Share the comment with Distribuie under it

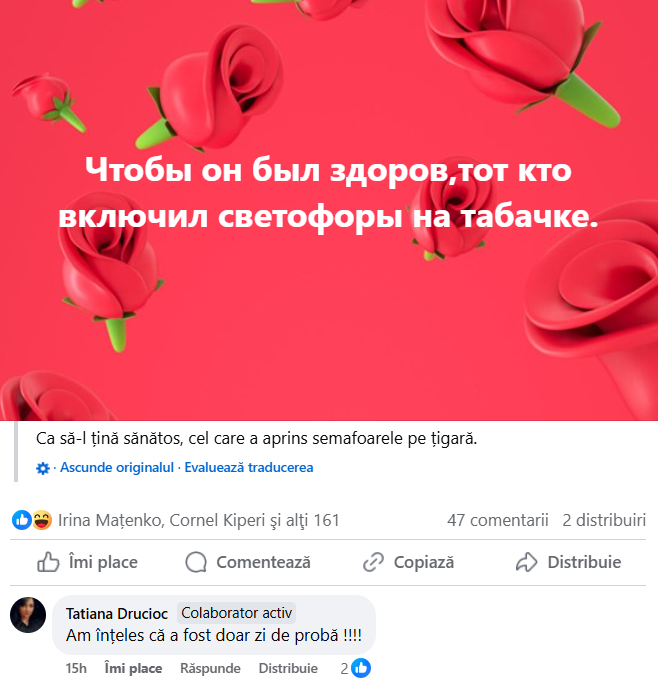(x=288, y=668)
